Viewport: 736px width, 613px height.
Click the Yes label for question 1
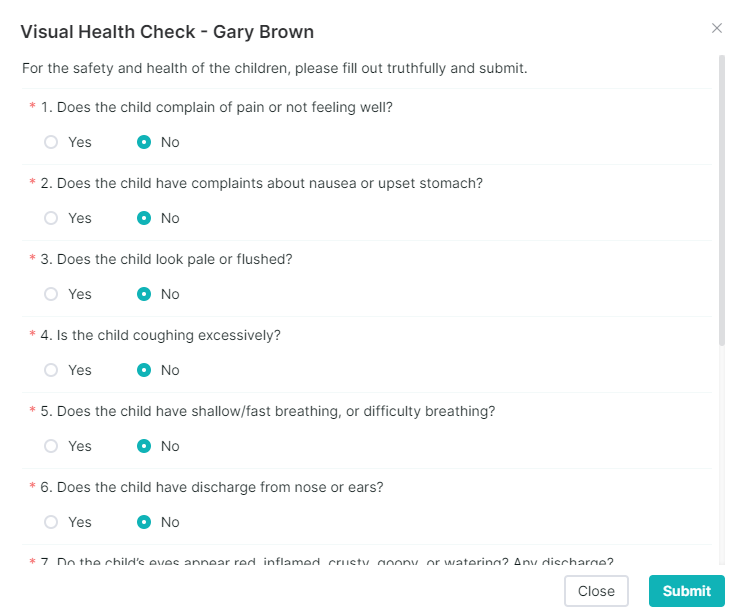pyautogui.click(x=80, y=142)
